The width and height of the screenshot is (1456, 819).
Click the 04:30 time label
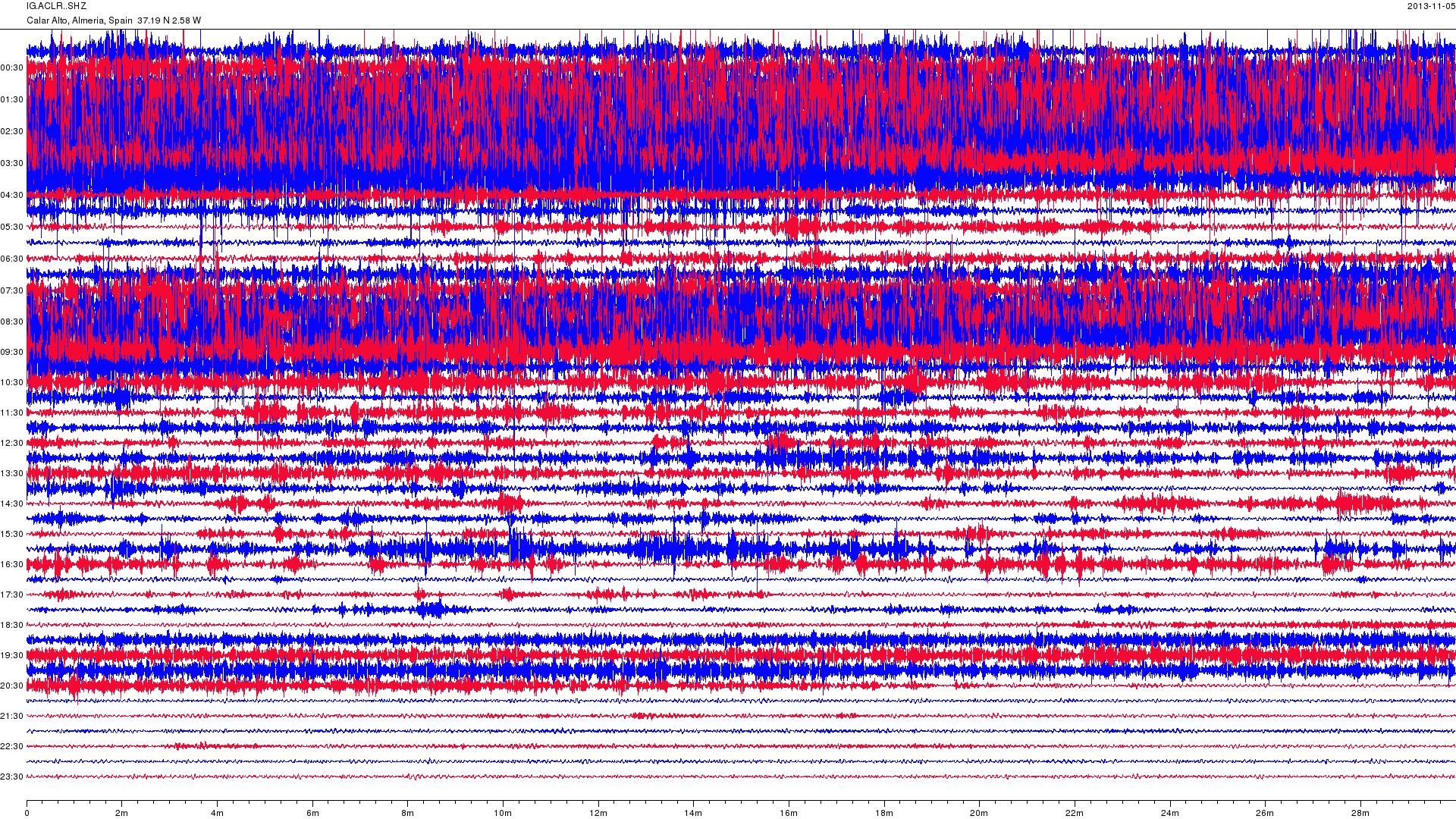tap(11, 196)
